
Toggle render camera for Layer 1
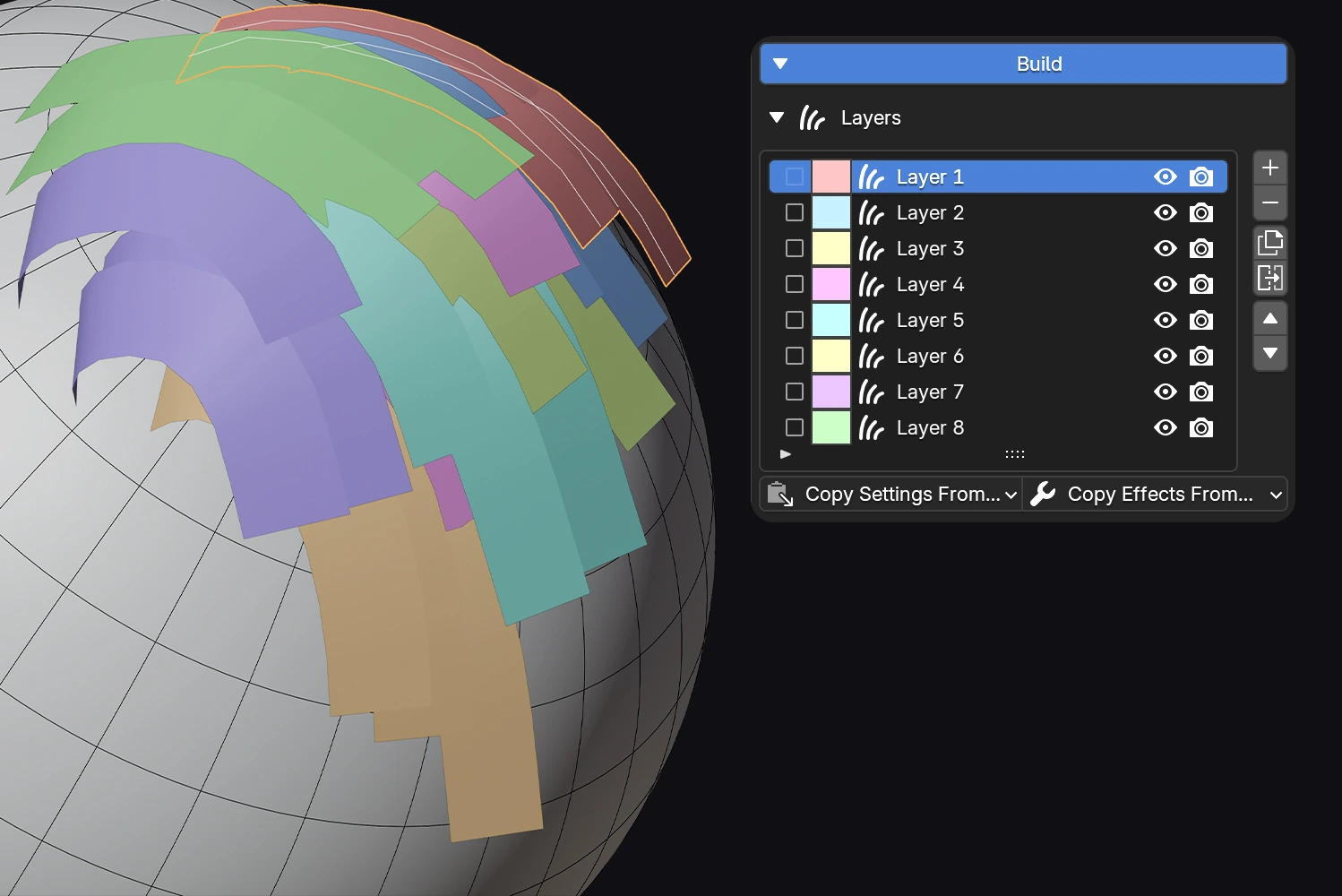coord(1201,177)
